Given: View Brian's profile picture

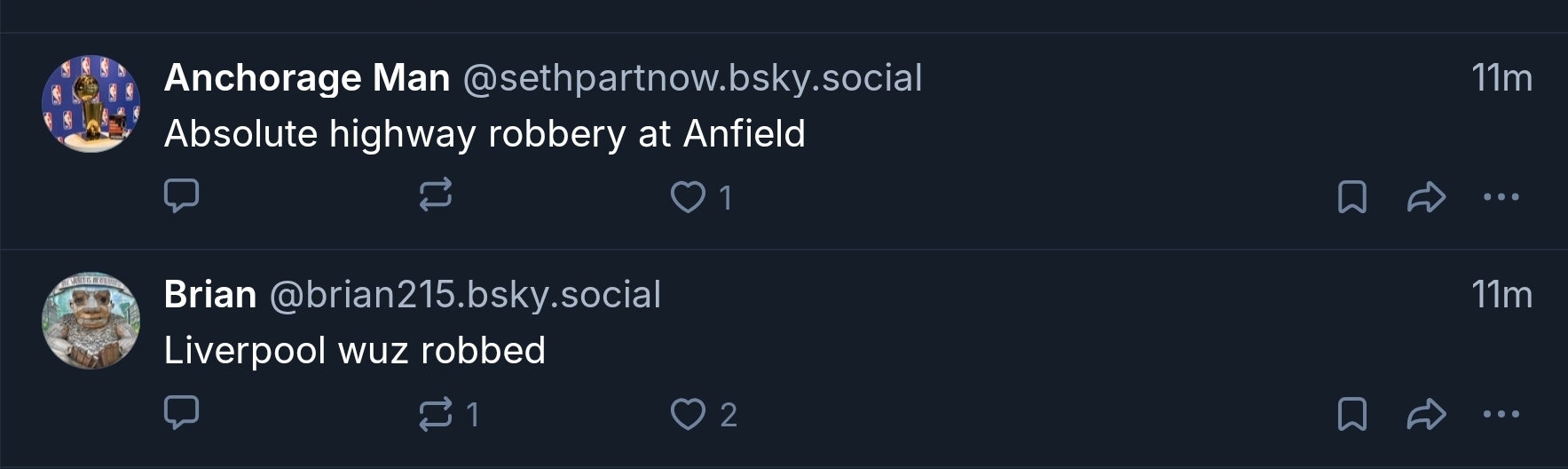Looking at the screenshot, I should click(x=91, y=321).
